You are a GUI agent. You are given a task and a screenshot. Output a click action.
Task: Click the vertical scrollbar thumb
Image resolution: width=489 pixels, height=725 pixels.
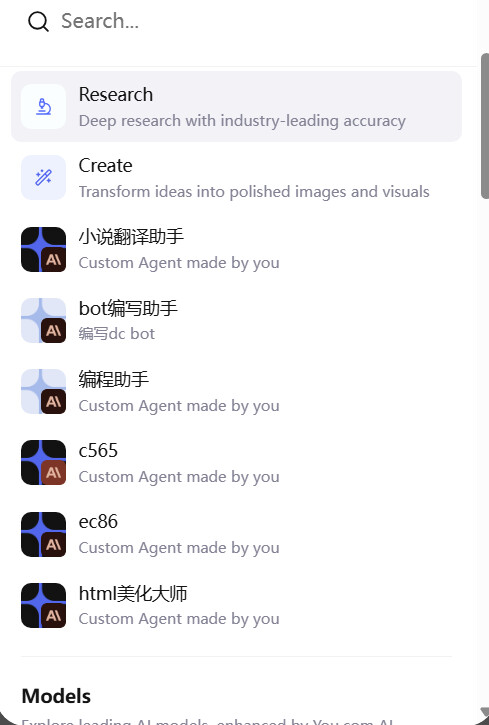click(x=485, y=126)
